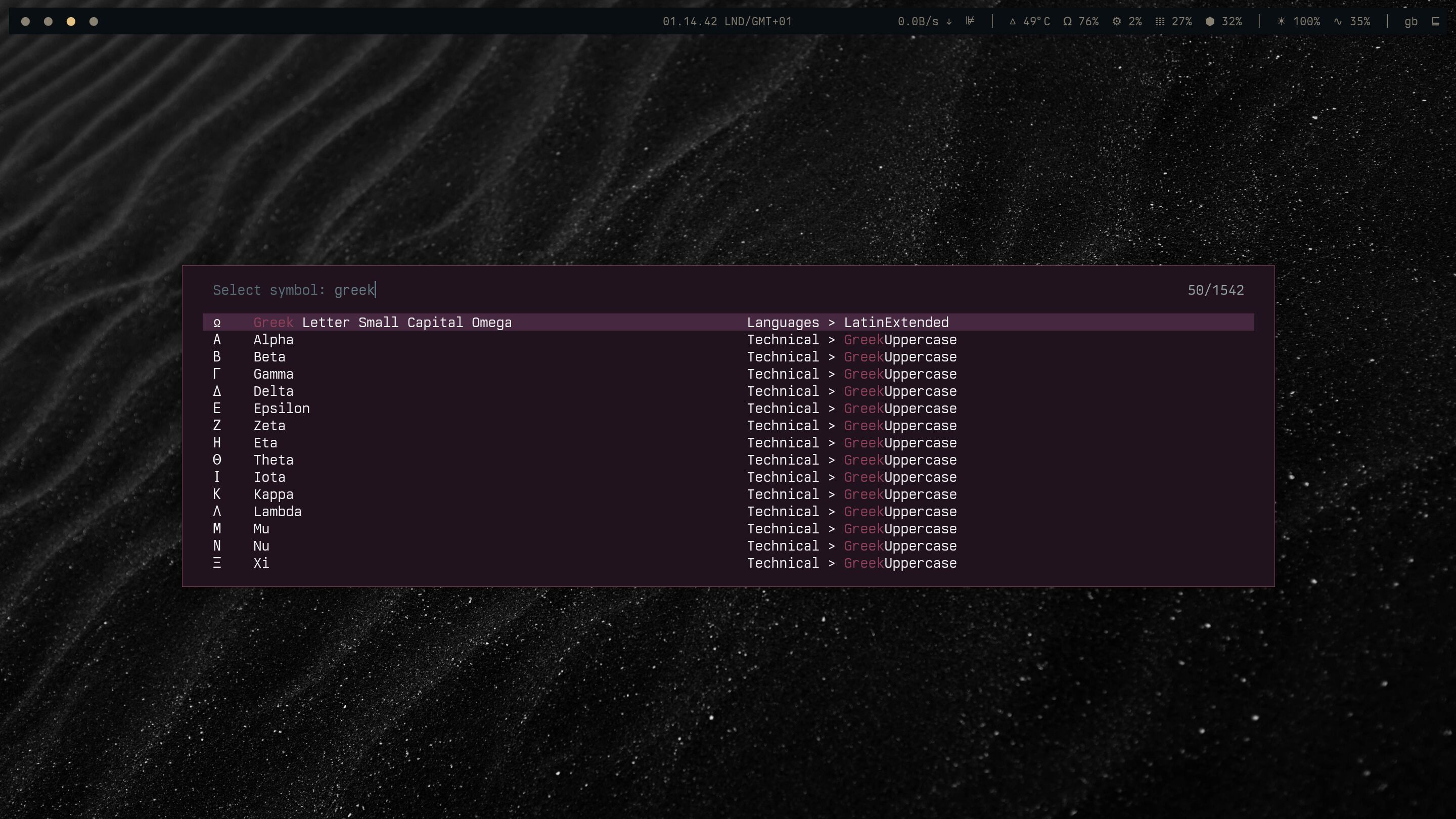This screenshot has height=819, width=1456.
Task: Switch to the first workspace dot
Action: point(25,21)
